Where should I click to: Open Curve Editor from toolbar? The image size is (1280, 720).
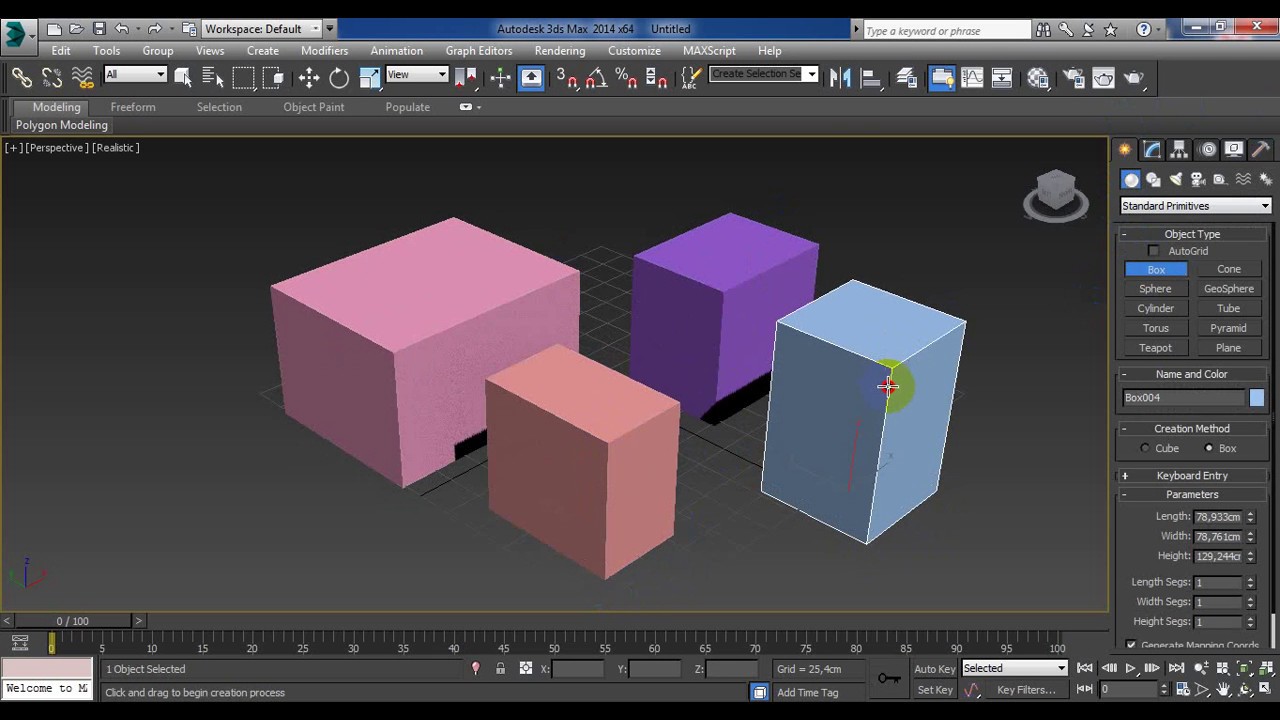click(x=972, y=77)
